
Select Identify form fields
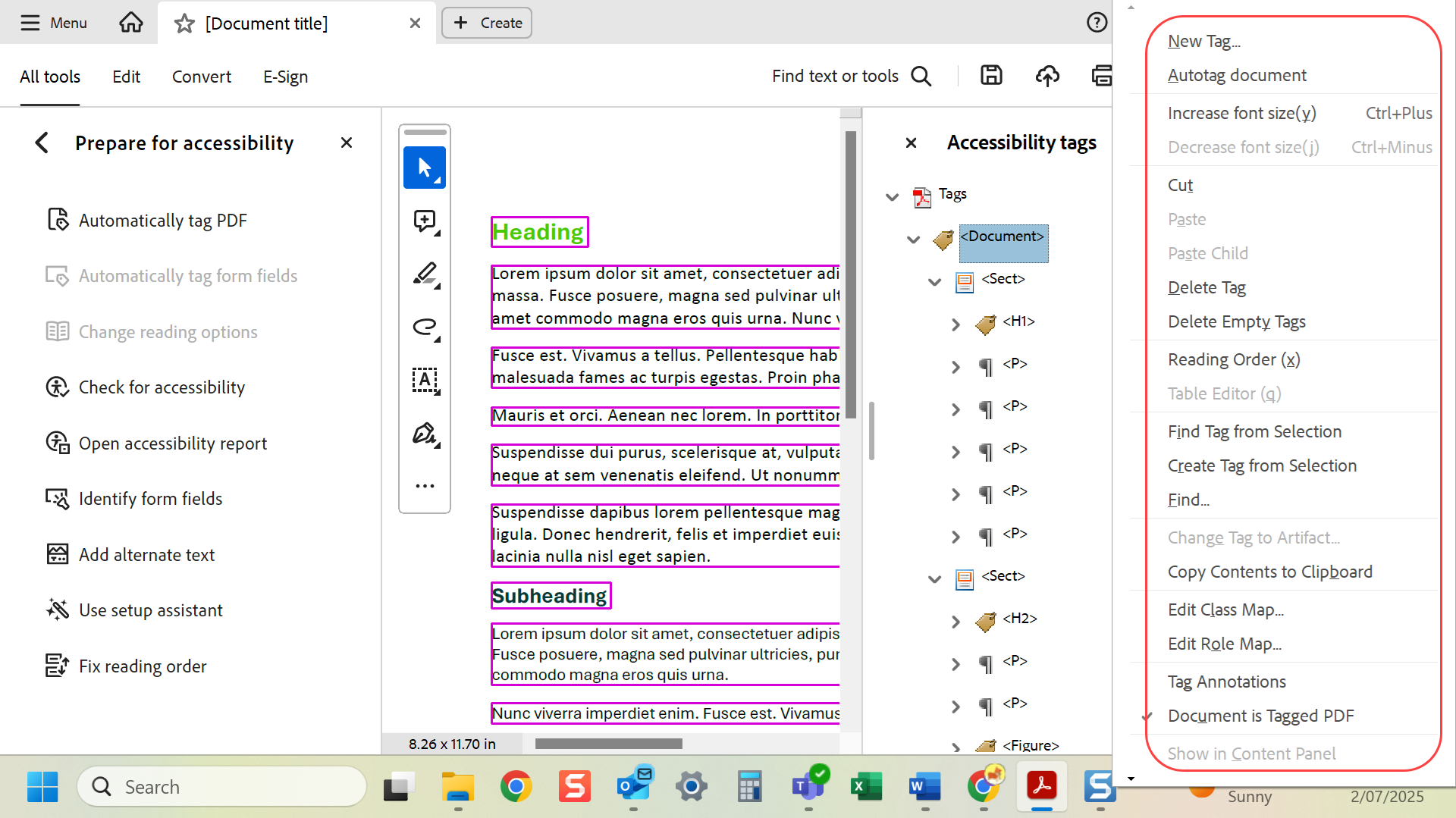point(134,499)
